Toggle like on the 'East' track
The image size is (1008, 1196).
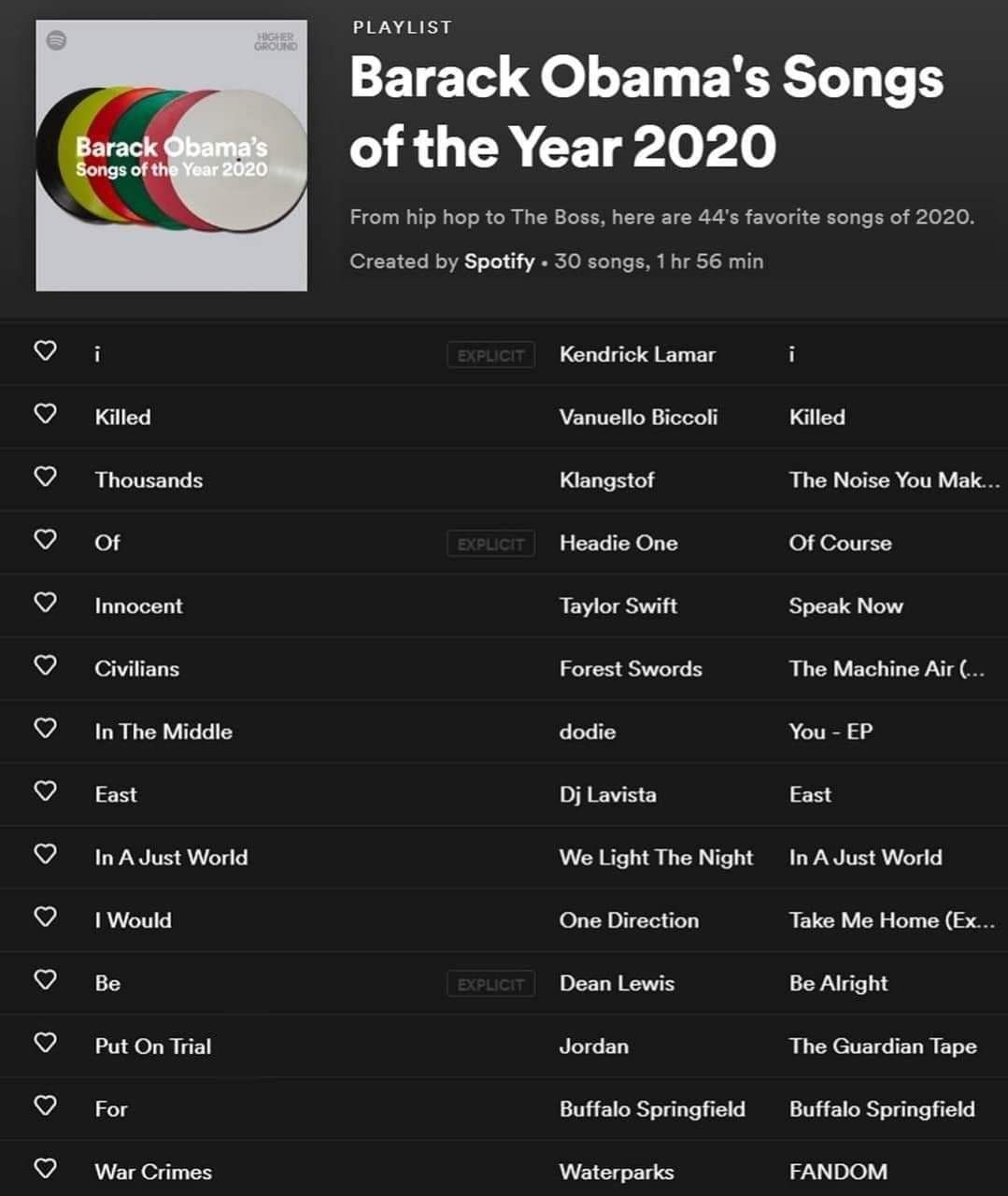point(45,790)
